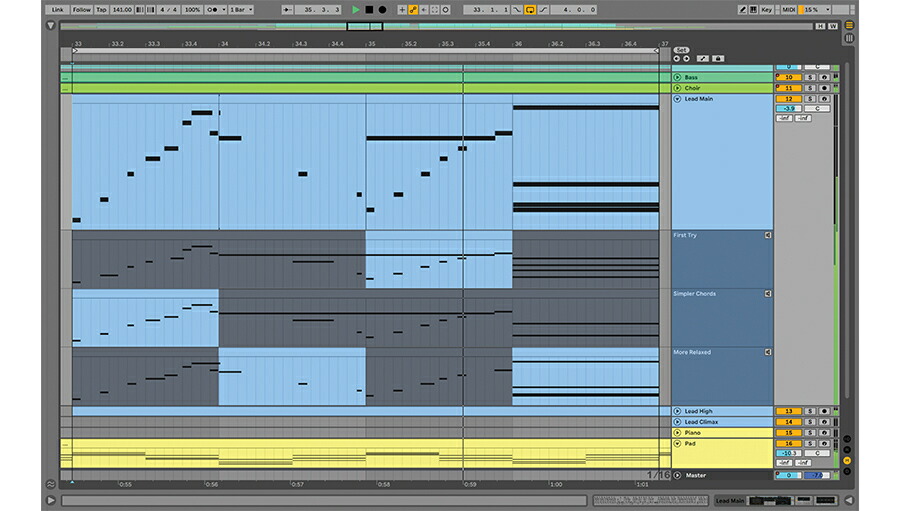
Task: Adjust the Master volume slider
Action: pos(789,475)
